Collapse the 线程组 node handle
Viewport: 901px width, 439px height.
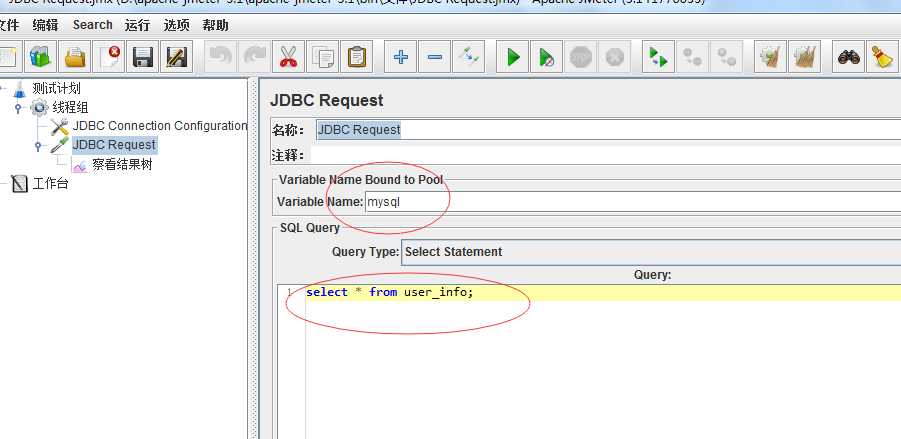click(18, 107)
